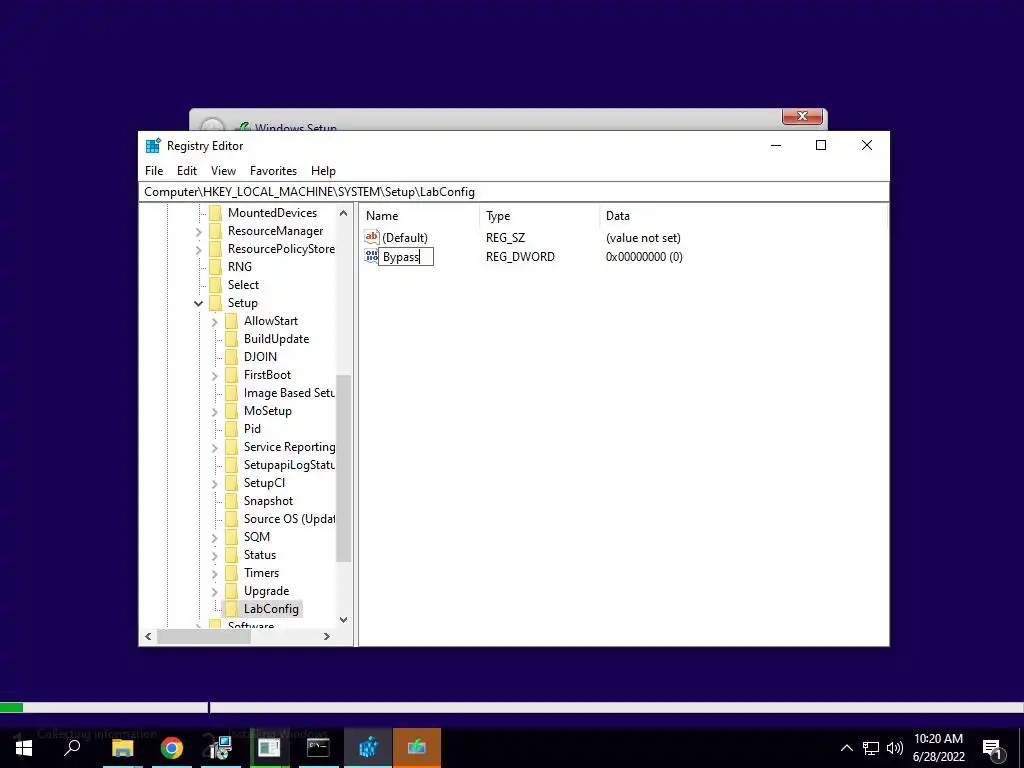
Task: Show hidden system tray icons
Action: coord(846,748)
